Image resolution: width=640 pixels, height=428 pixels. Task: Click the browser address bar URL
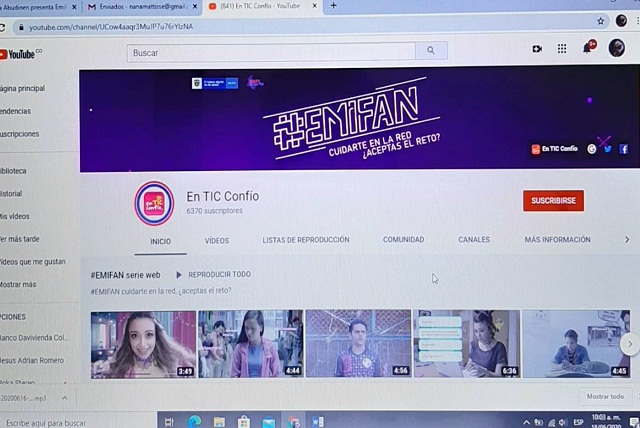pos(111,27)
